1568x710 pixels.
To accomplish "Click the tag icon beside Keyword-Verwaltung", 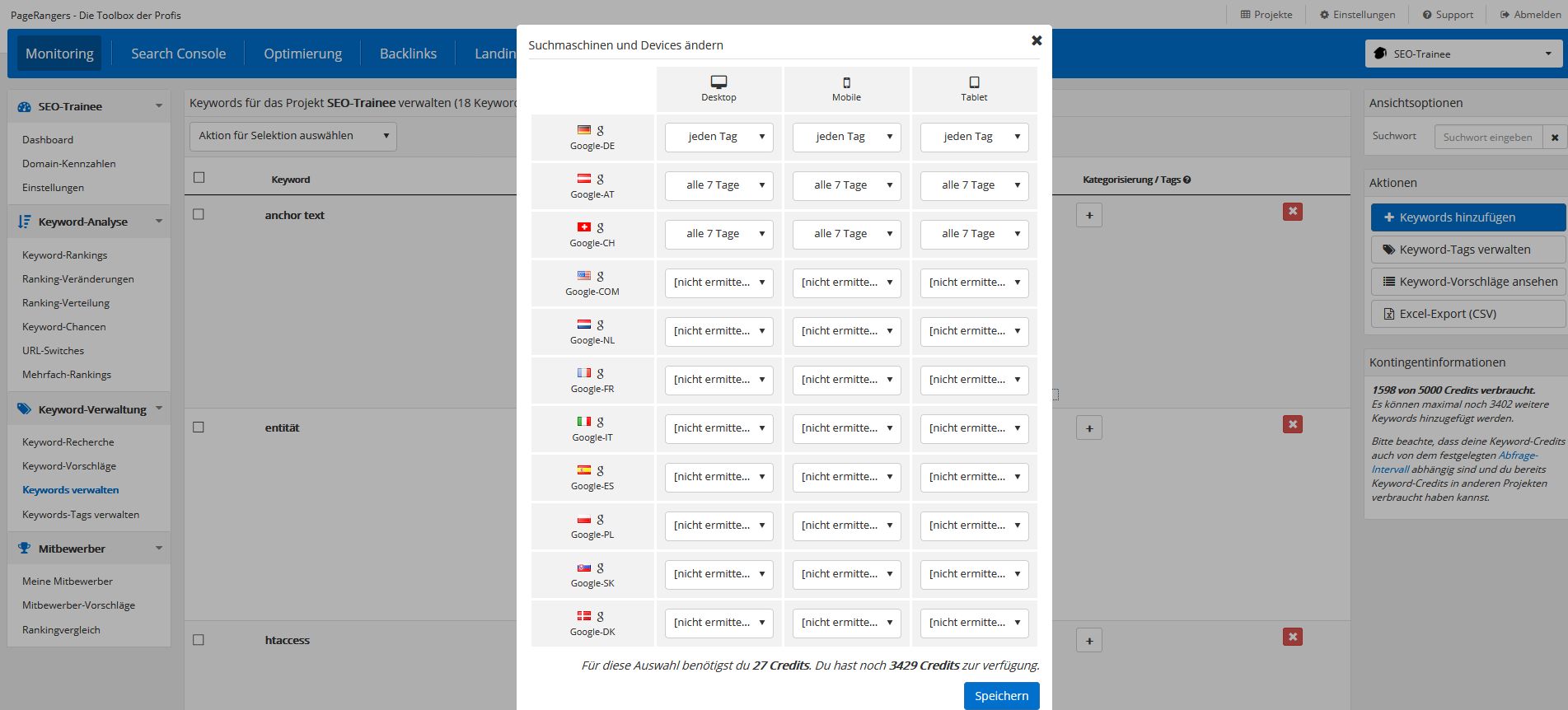I will (24, 409).
